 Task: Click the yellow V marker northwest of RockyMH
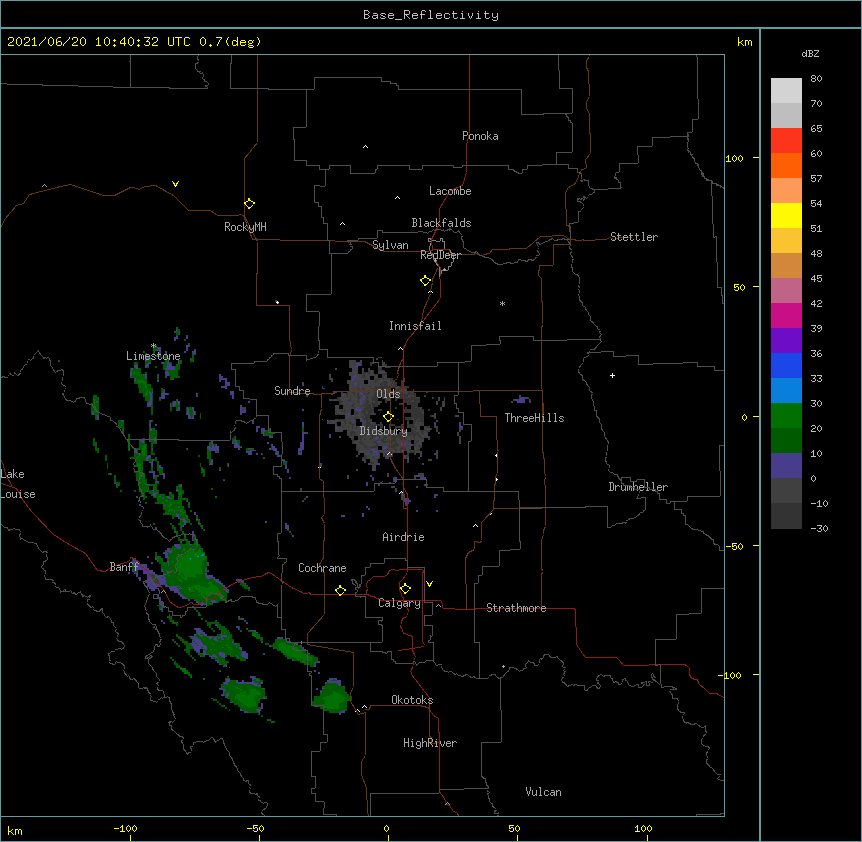(175, 184)
